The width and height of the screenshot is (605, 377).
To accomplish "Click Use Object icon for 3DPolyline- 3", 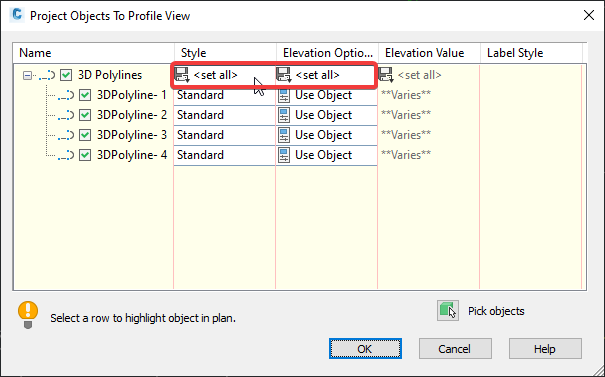I will 284,135.
